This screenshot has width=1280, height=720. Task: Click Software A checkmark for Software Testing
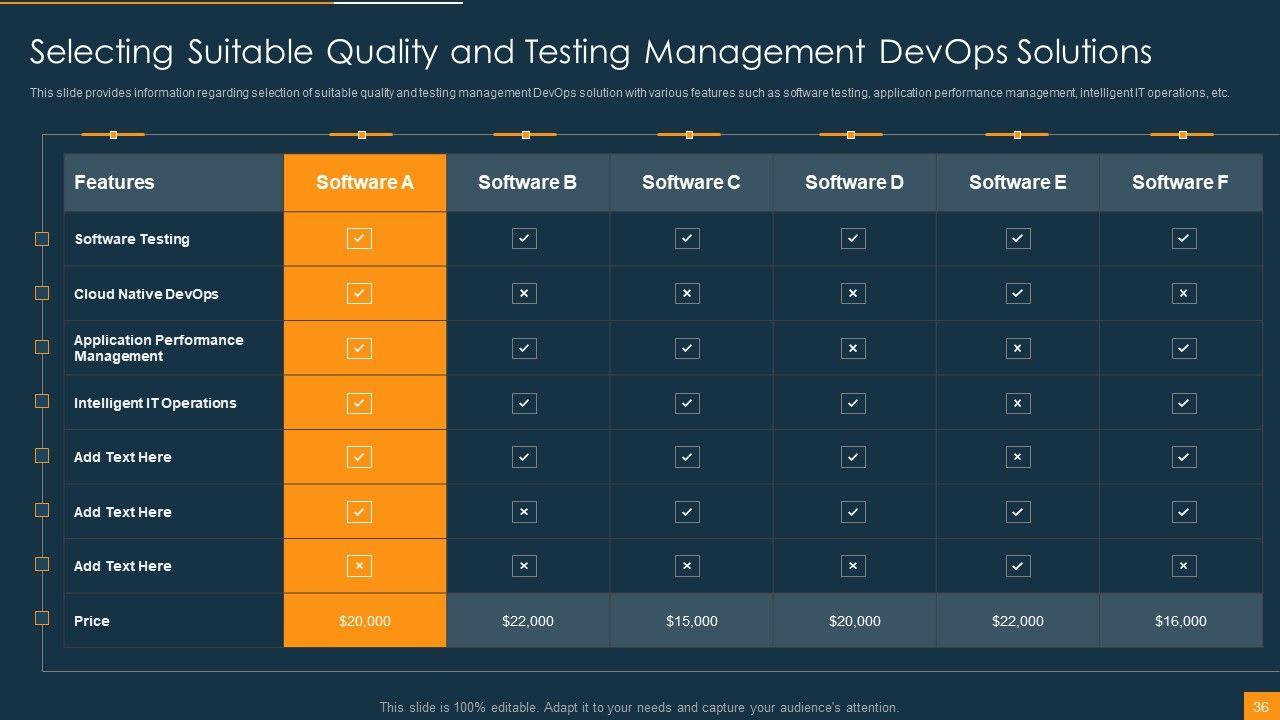tap(359, 238)
